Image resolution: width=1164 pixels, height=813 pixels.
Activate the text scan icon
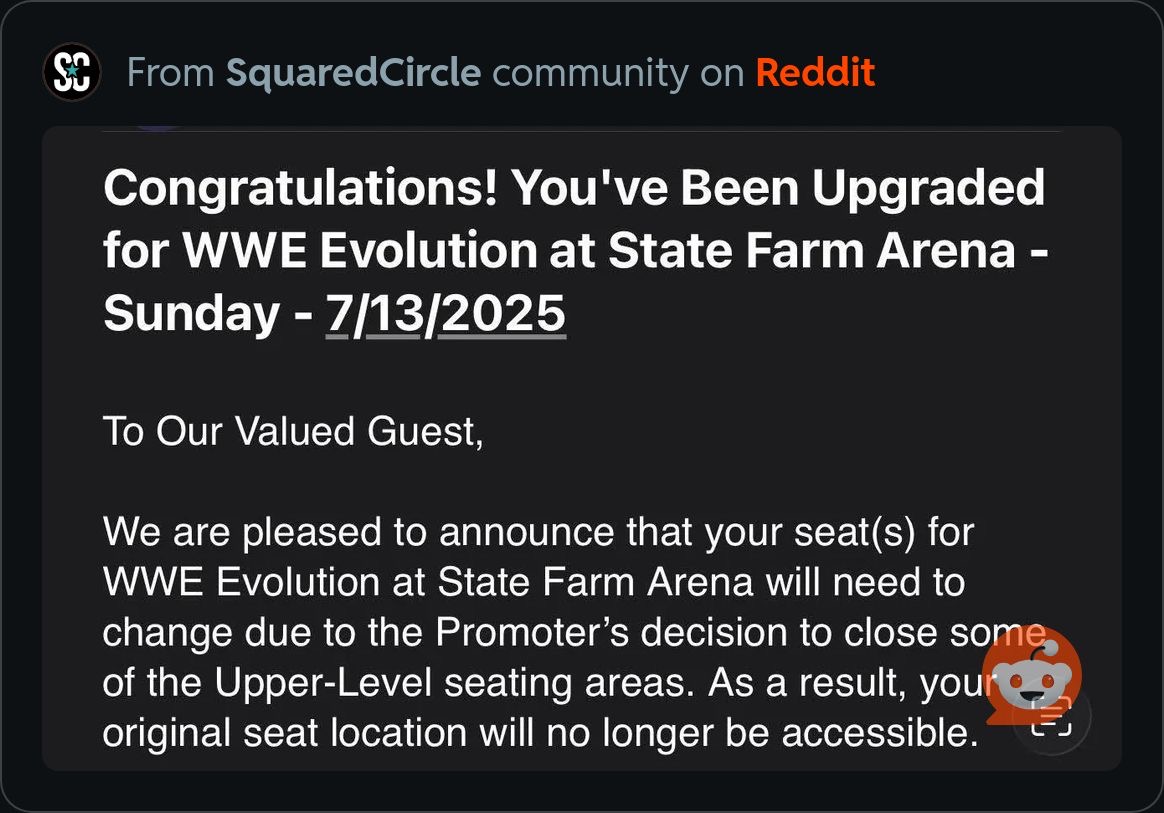click(1052, 716)
